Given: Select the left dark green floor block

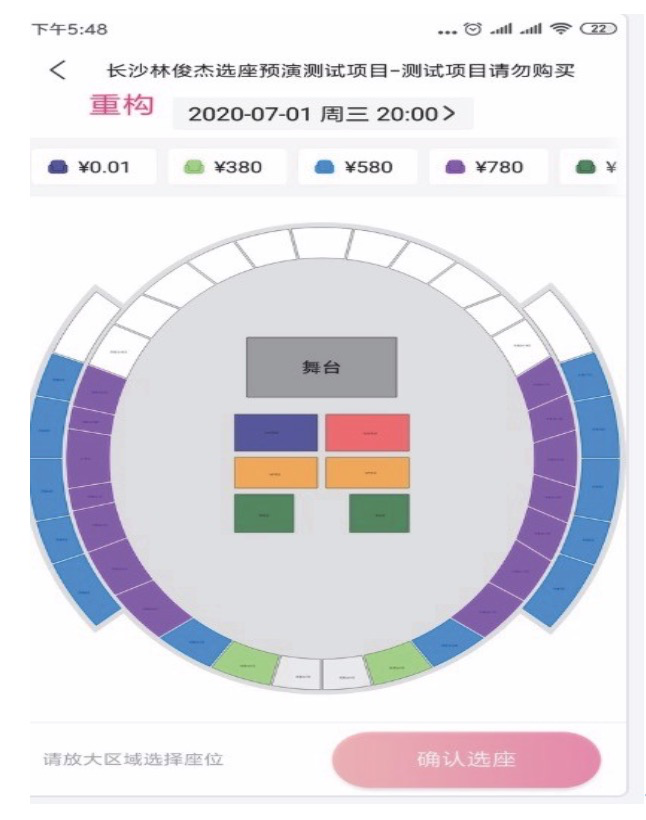Looking at the screenshot, I should click(264, 513).
